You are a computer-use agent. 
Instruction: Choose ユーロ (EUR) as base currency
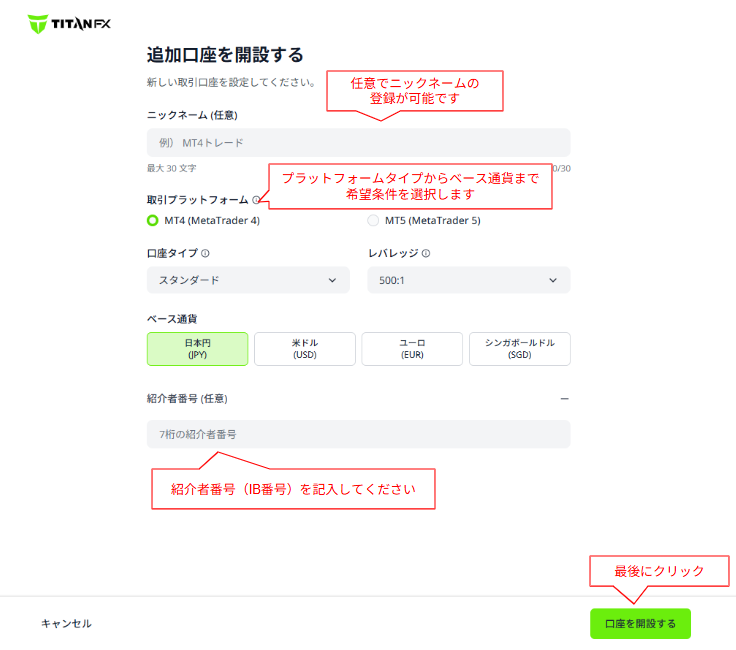pyautogui.click(x=412, y=349)
